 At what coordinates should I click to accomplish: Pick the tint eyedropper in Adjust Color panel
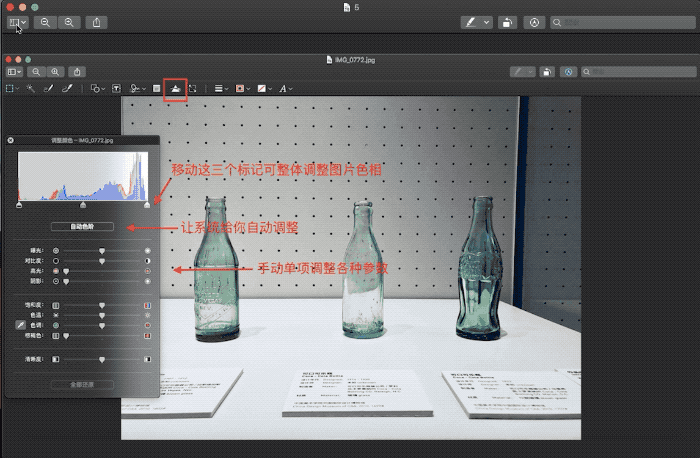pos(20,325)
